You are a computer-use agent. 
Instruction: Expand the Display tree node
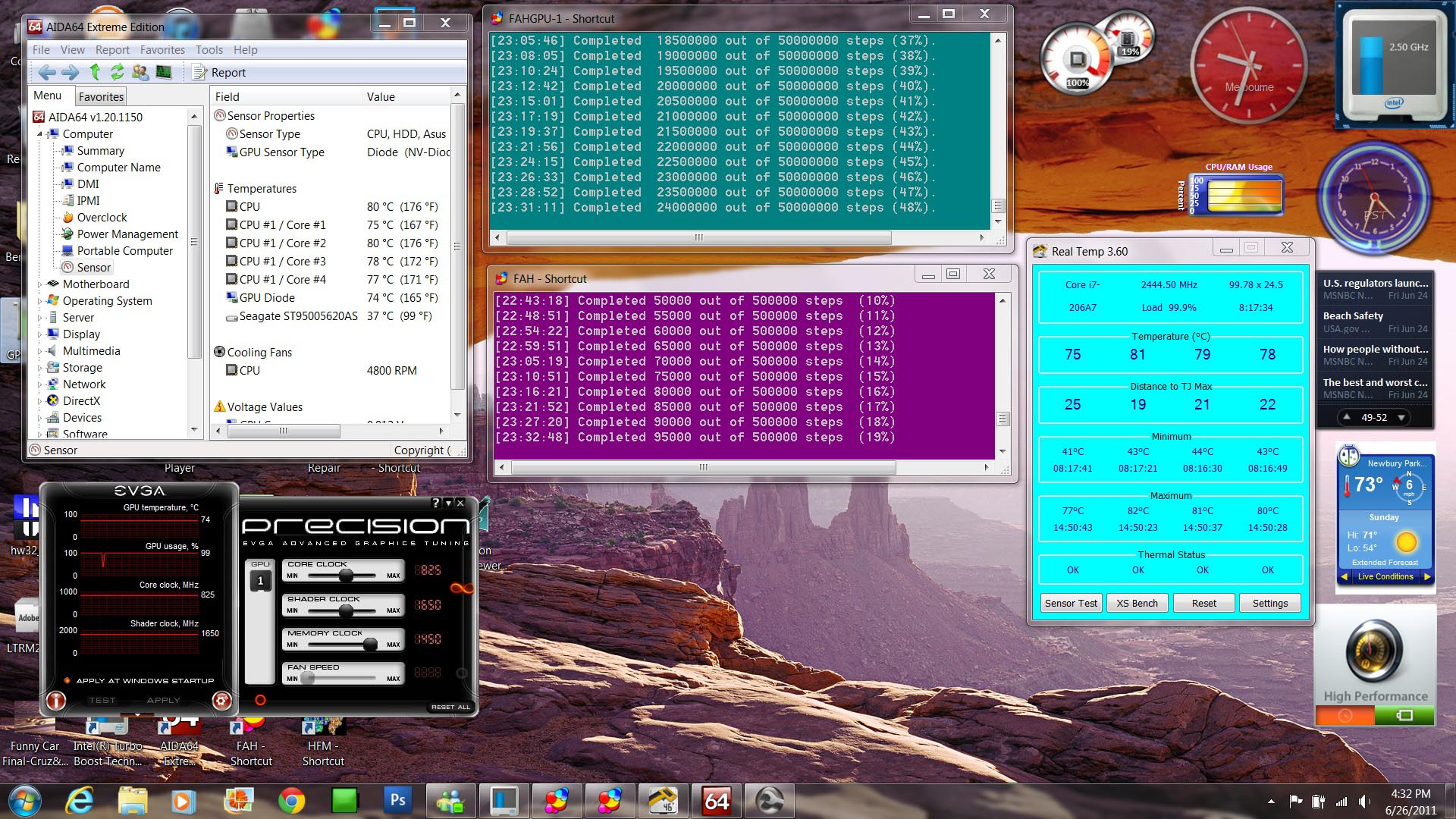[x=40, y=334]
